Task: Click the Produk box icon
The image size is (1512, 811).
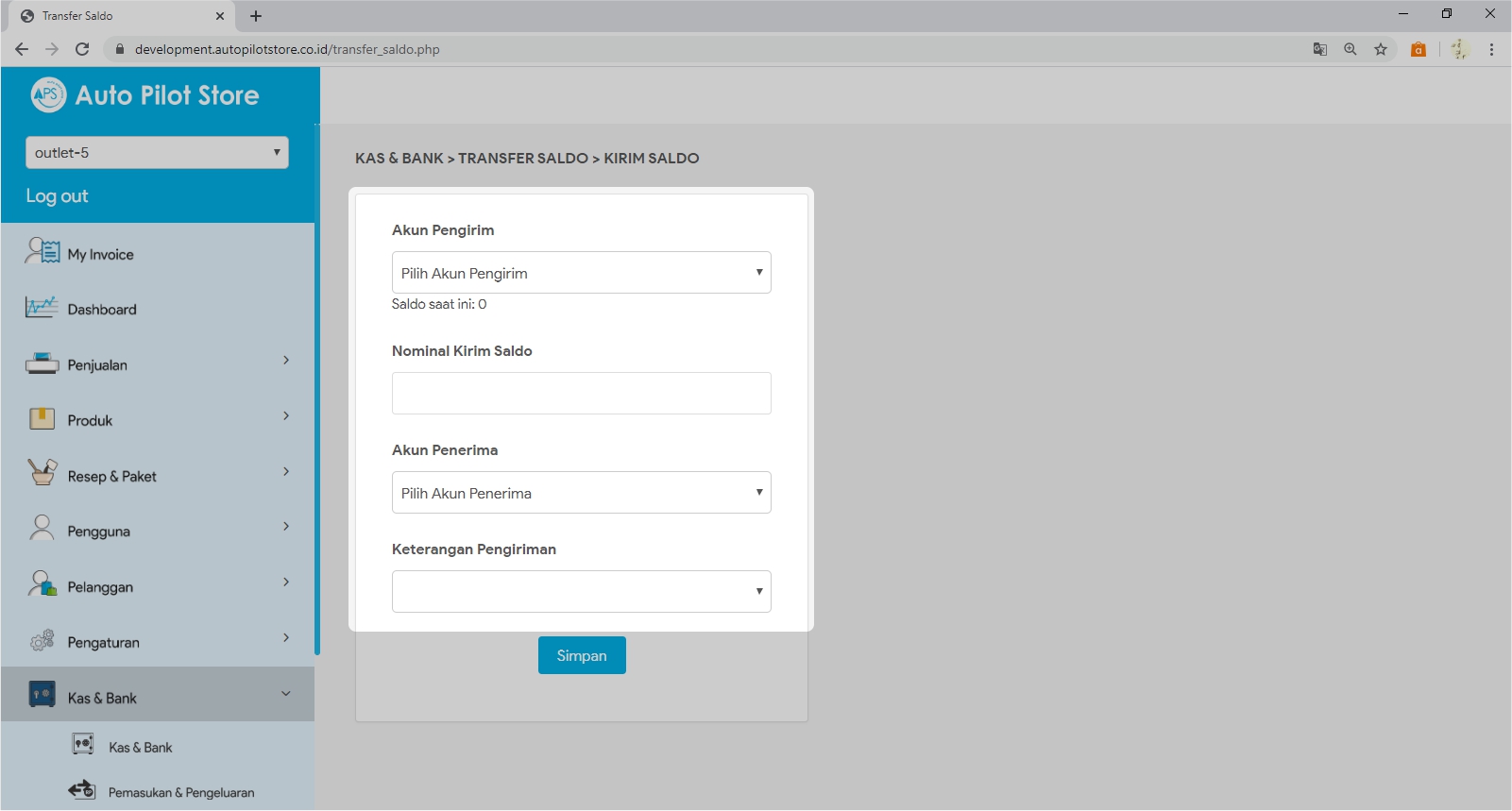Action: coord(42,419)
